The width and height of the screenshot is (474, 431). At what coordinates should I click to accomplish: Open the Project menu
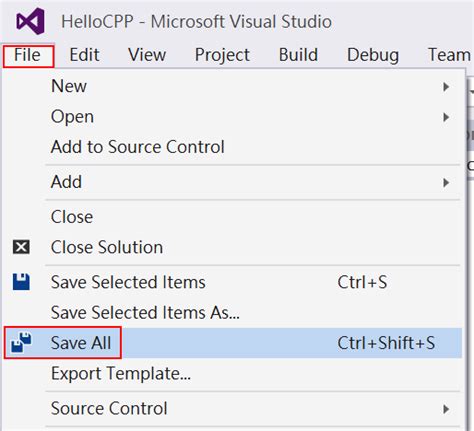tap(222, 55)
